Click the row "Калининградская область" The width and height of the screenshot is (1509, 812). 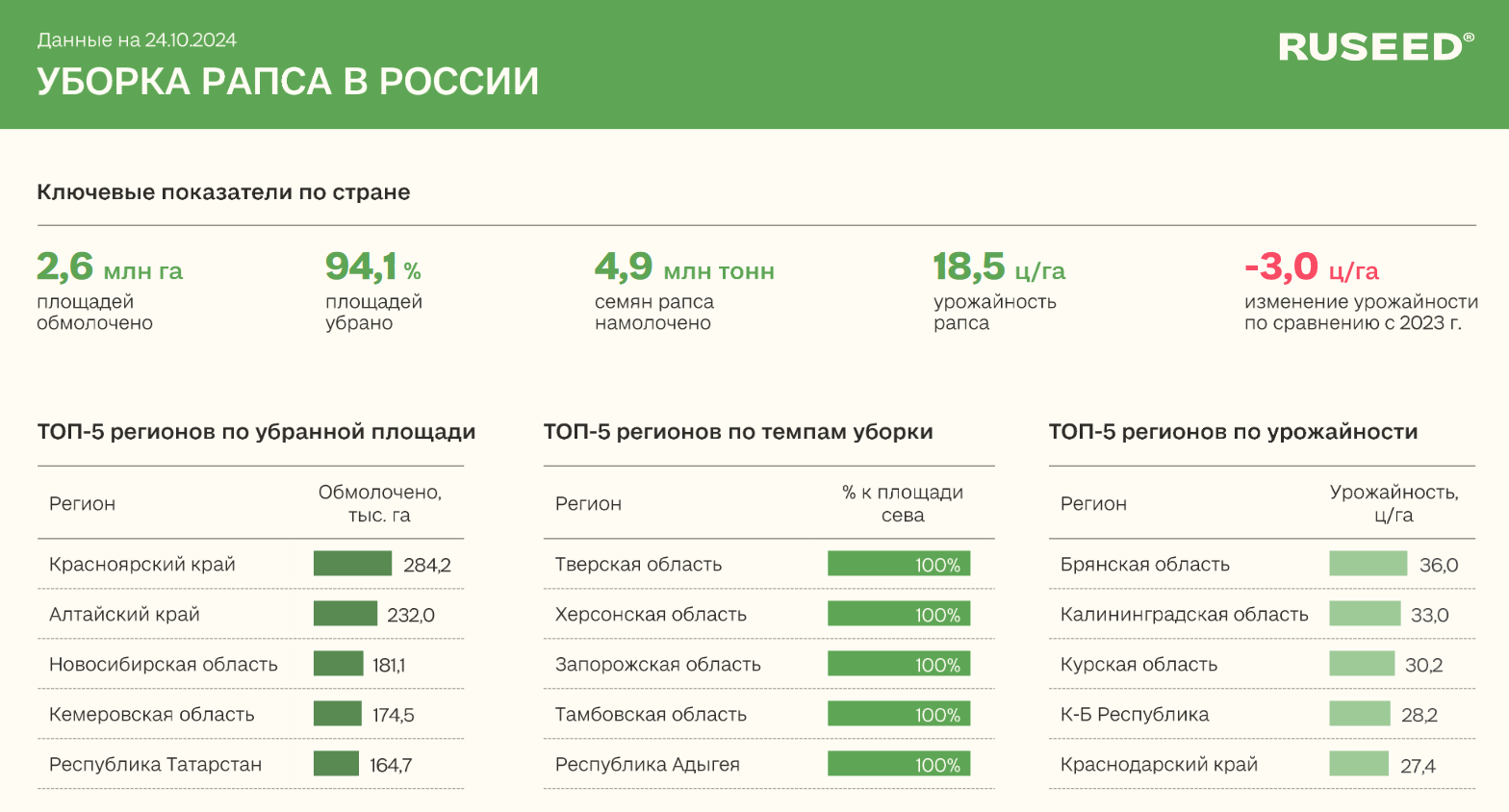(1262, 615)
